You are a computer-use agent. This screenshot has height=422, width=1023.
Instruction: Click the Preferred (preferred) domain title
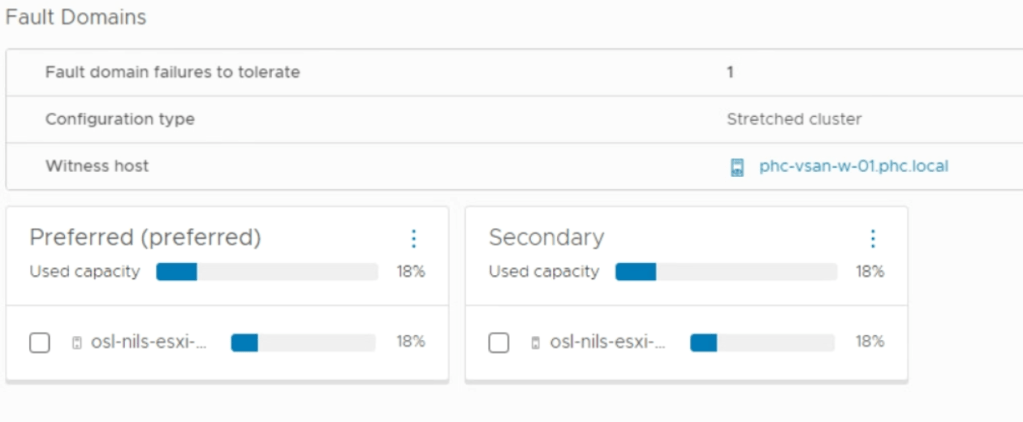click(x=145, y=238)
